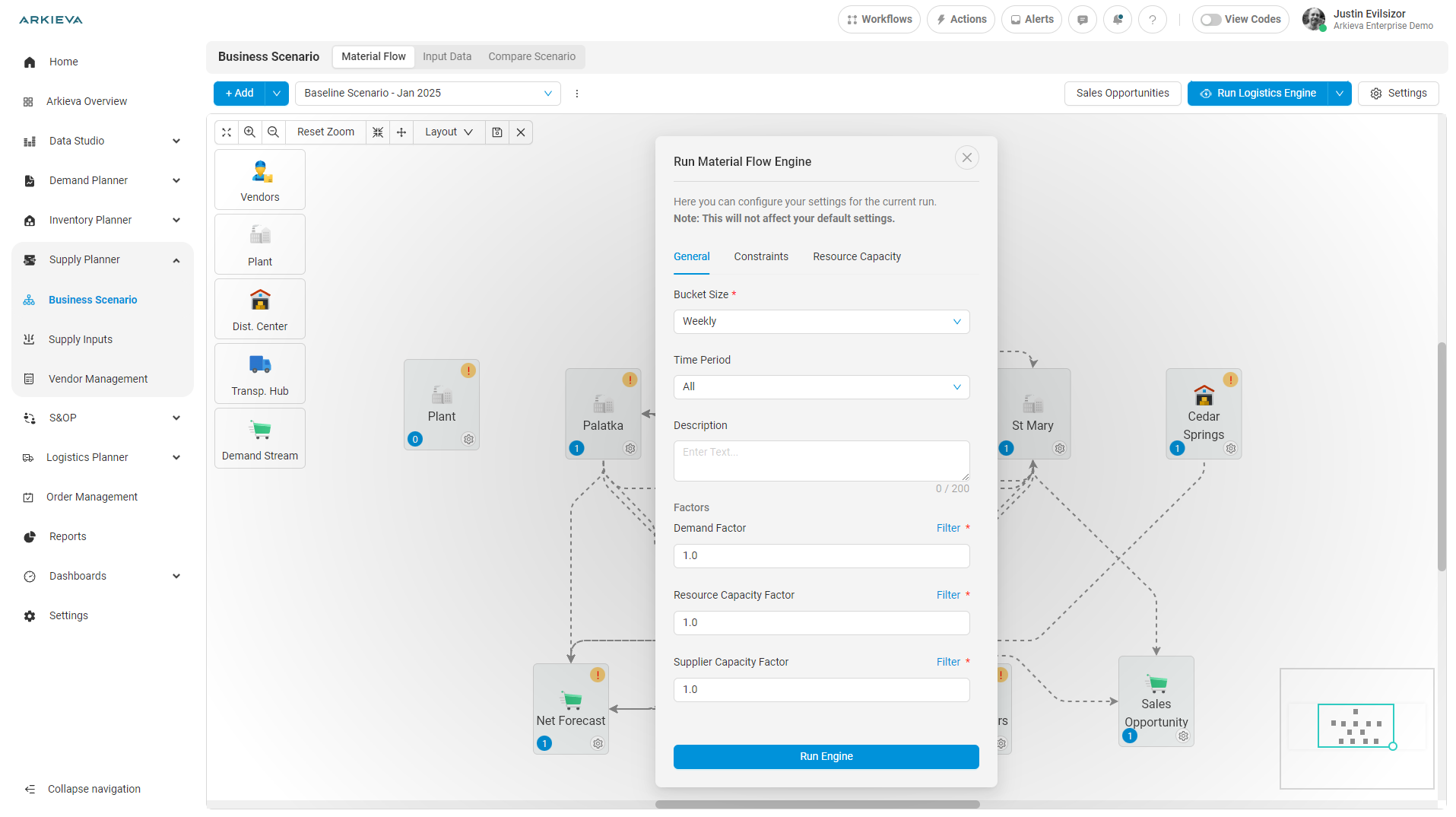The height and width of the screenshot is (817, 1456).
Task: Expand the scenario selector dropdown
Action: (x=427, y=94)
